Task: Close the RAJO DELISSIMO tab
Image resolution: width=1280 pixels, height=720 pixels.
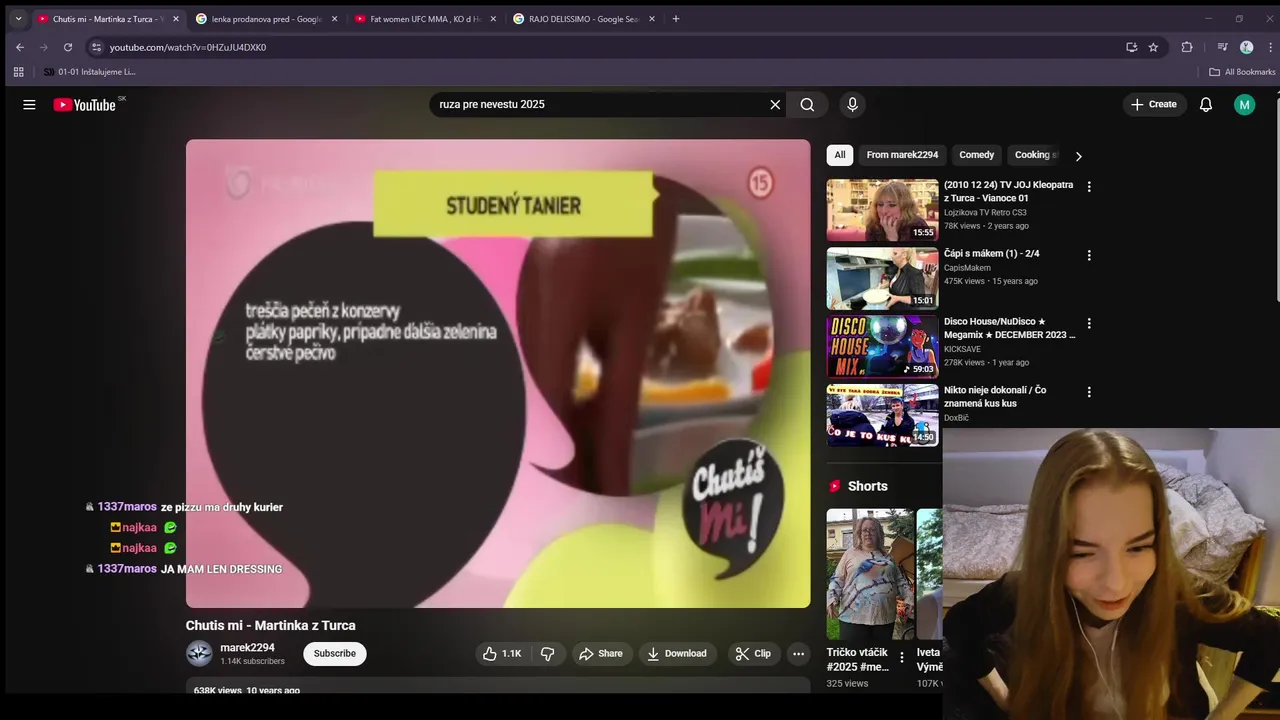Action: (652, 19)
